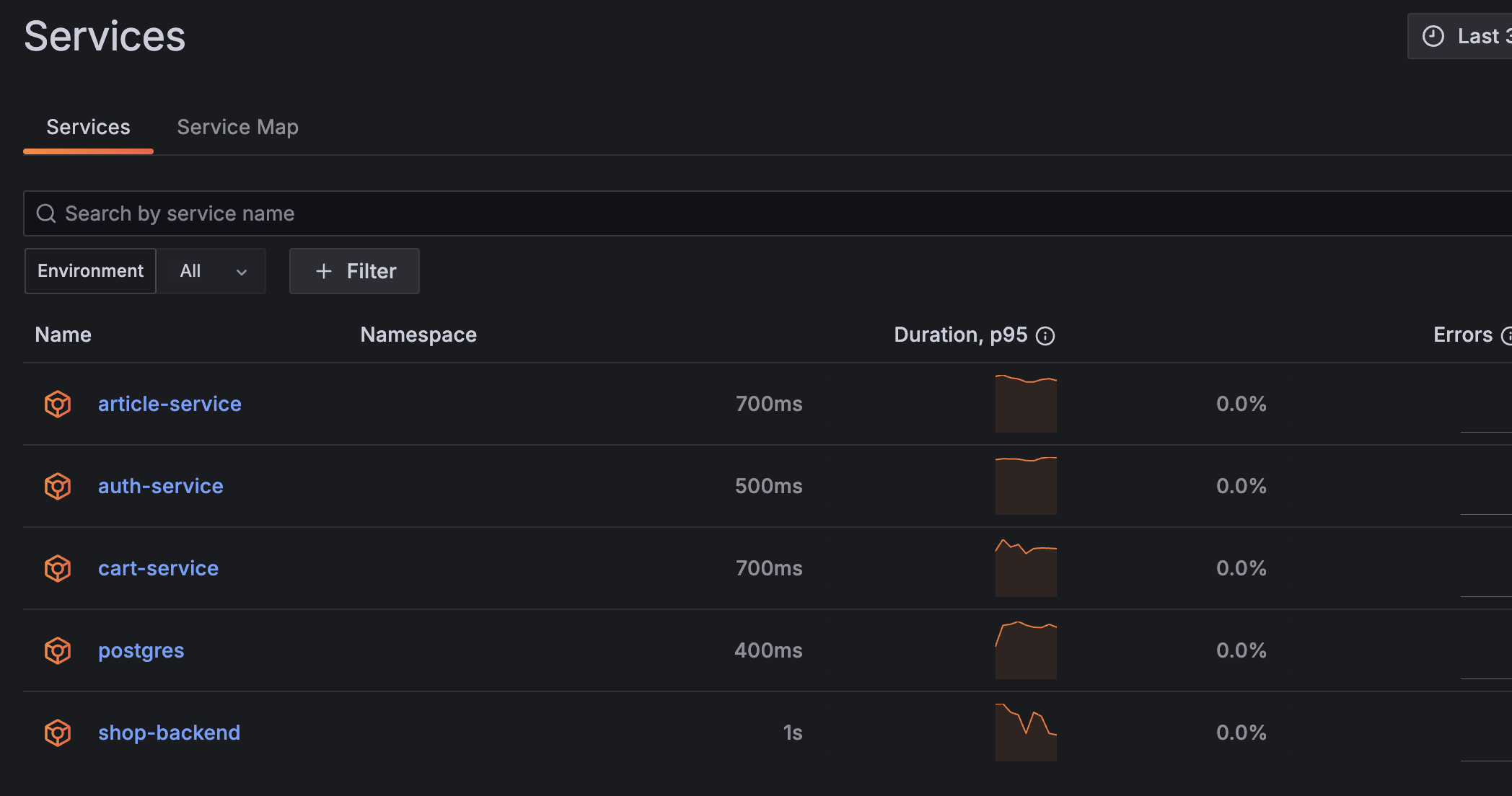This screenshot has width=1512, height=796.
Task: Click the hexagon icon beside auth-service
Action: tap(57, 486)
